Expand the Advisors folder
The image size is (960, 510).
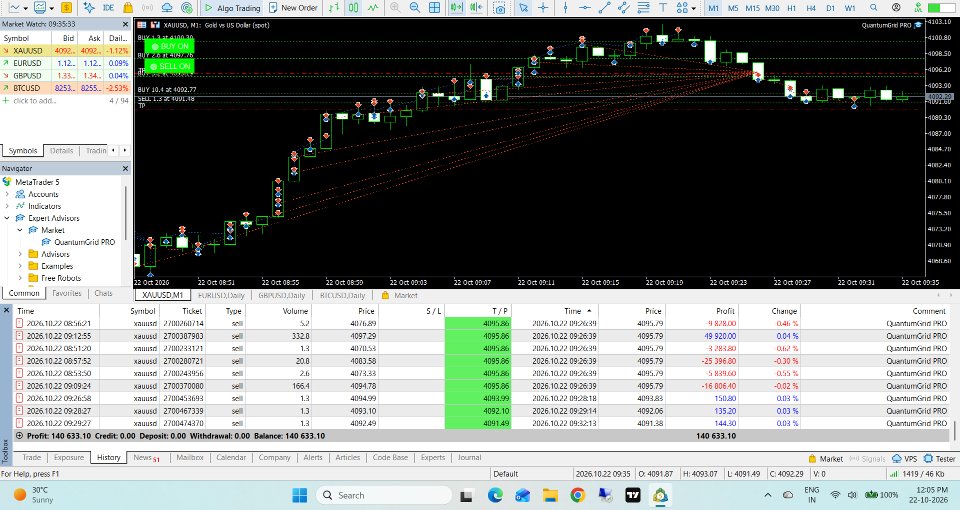[x=20, y=254]
